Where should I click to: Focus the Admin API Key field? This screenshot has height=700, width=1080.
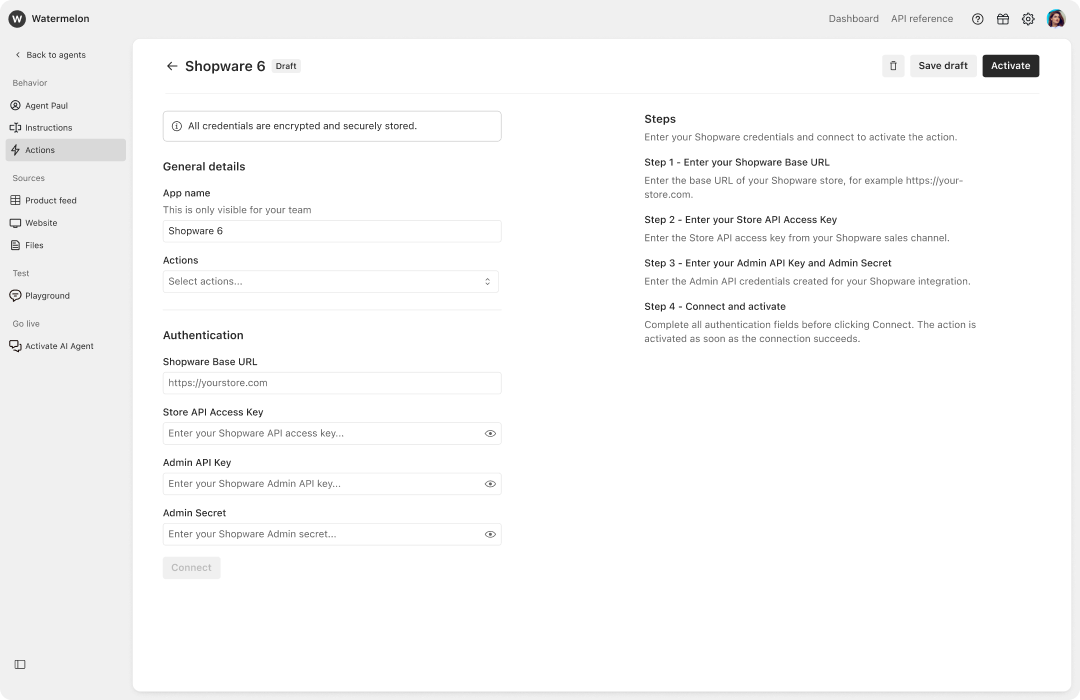(332, 484)
